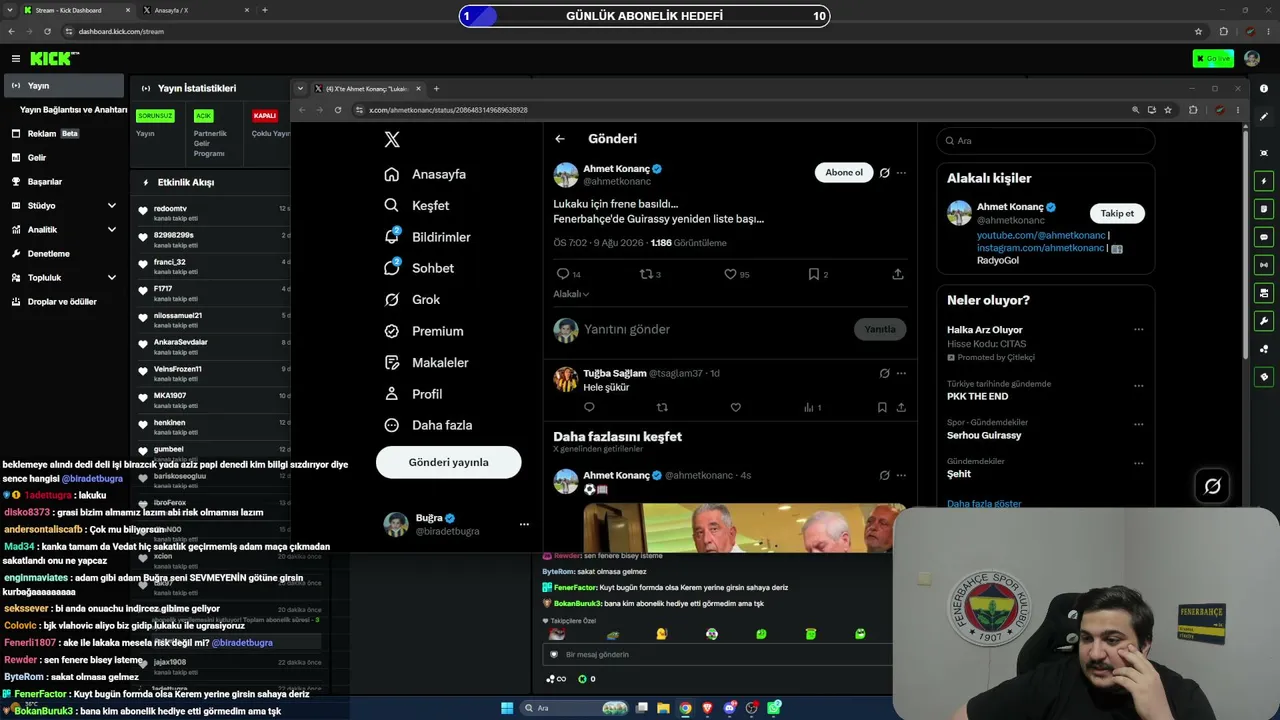Open the floating Grok button
Screen dimensions: 1280x720
pyautogui.click(x=1212, y=486)
